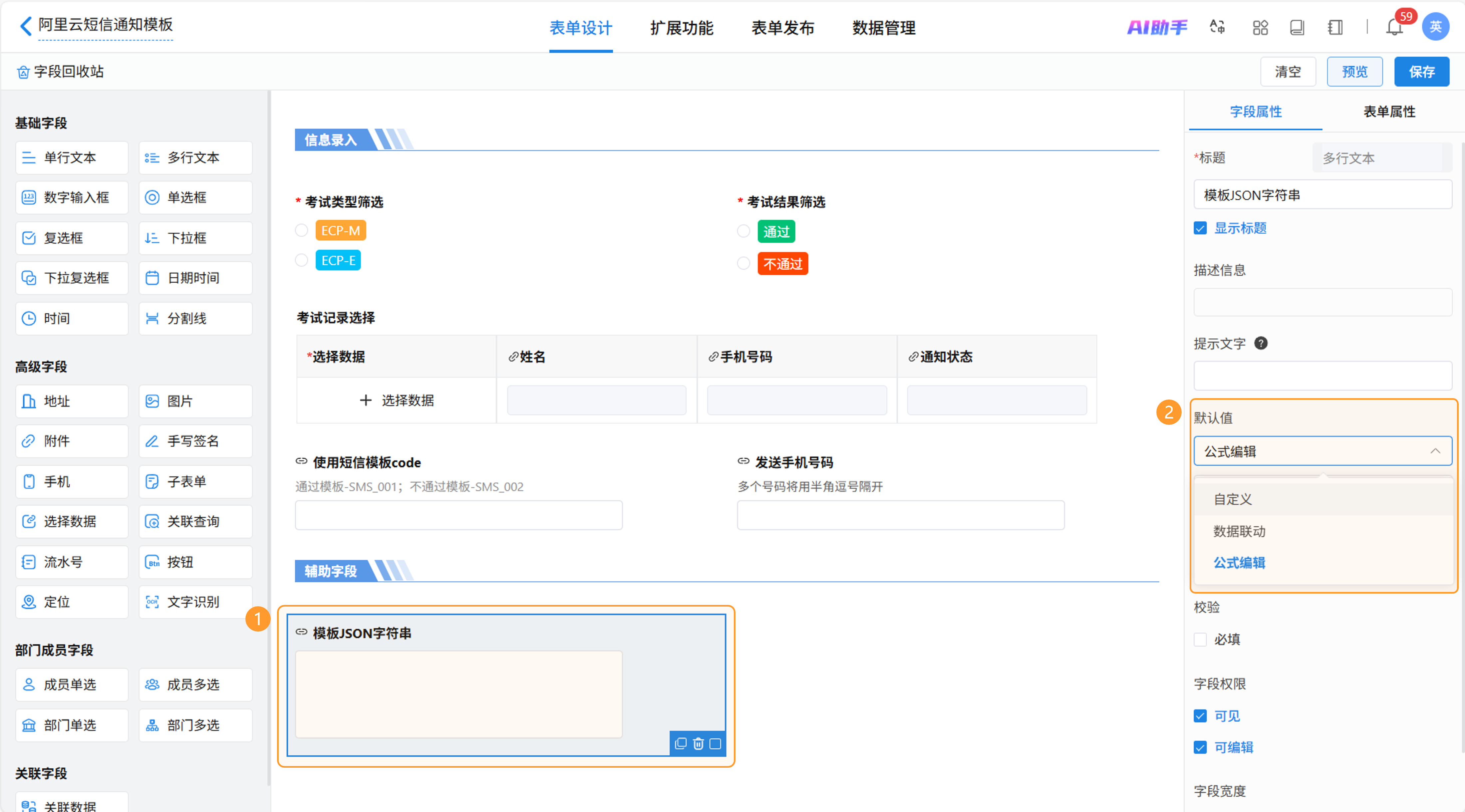Click the 提示文字 help question mark icon
The width and height of the screenshot is (1465, 812).
point(1261,343)
